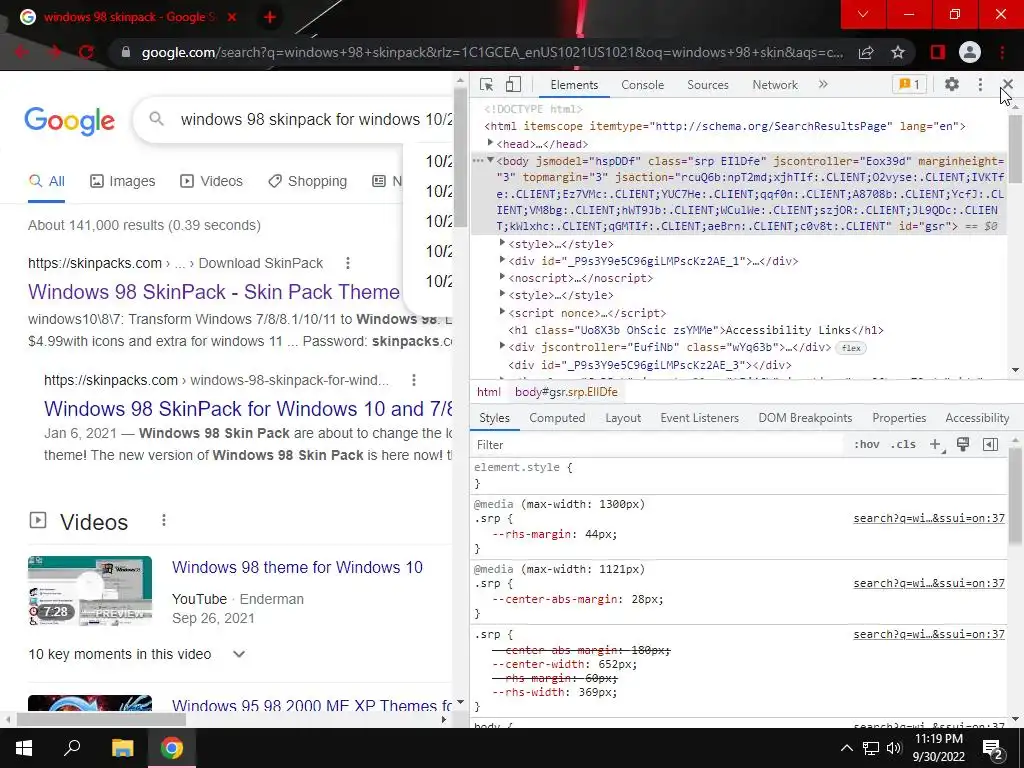Click the flex badge on wYq63b div

[x=851, y=348]
